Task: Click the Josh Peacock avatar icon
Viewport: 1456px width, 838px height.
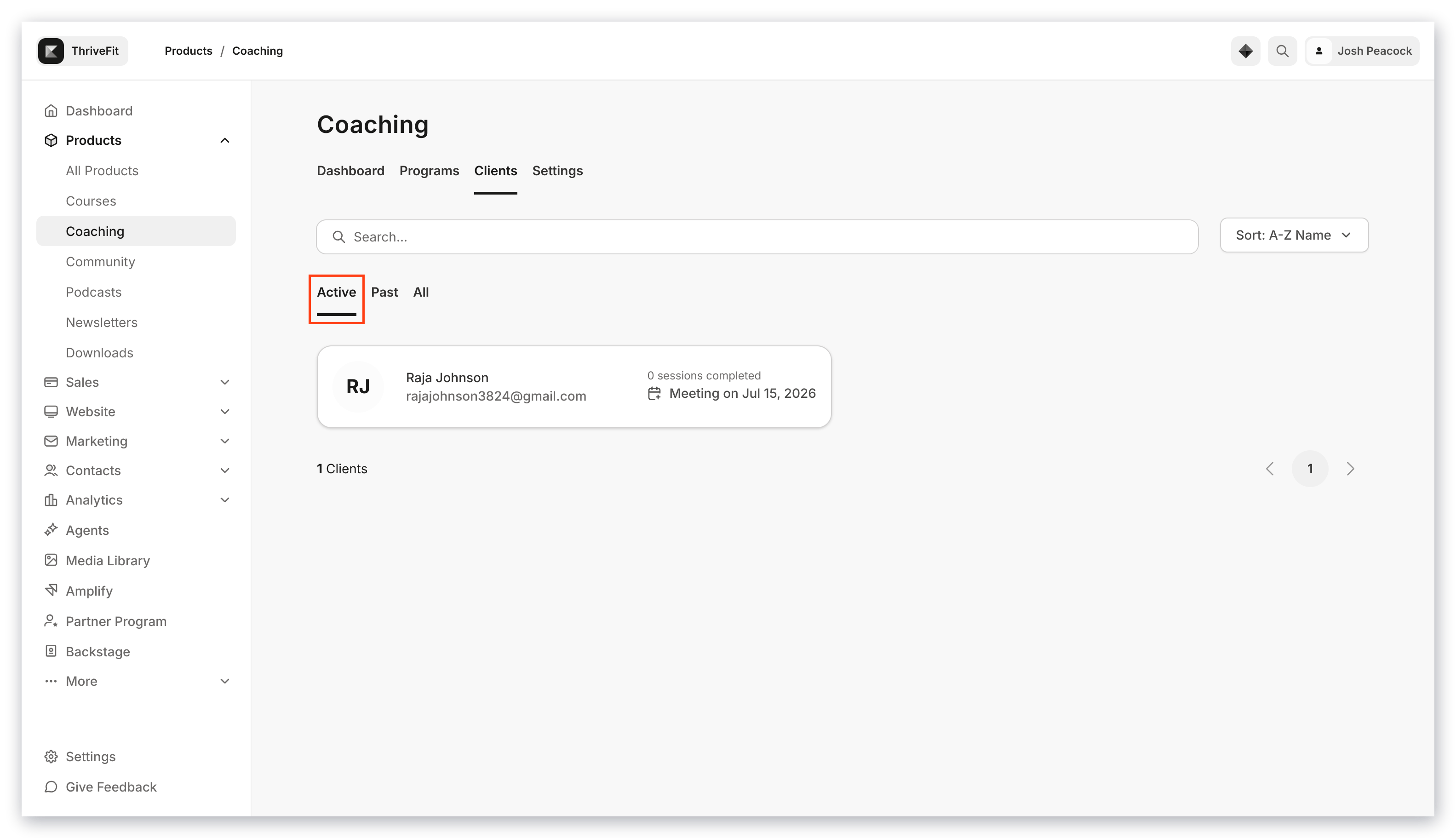Action: coord(1318,51)
